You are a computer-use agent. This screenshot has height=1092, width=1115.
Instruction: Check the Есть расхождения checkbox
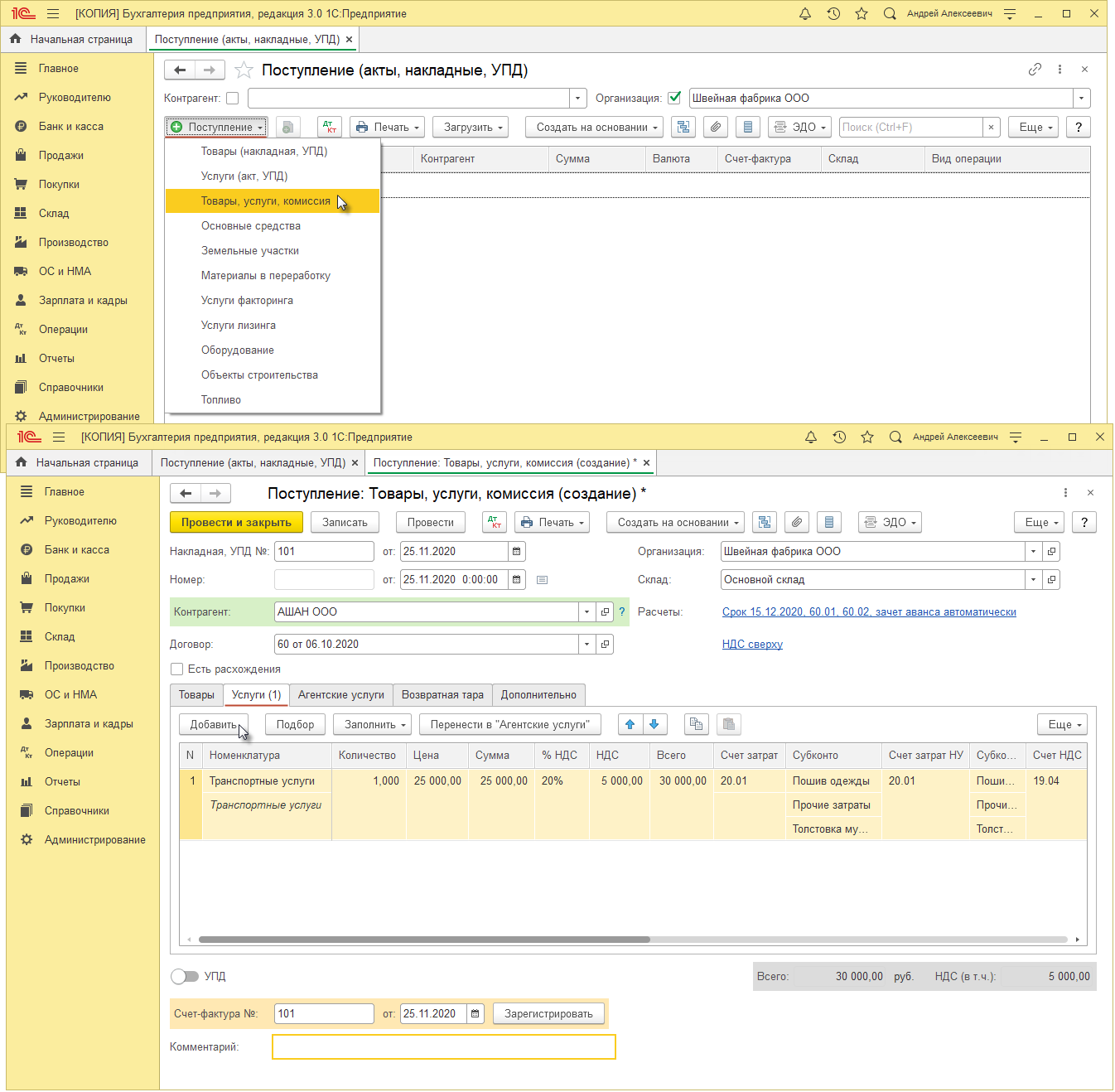176,669
